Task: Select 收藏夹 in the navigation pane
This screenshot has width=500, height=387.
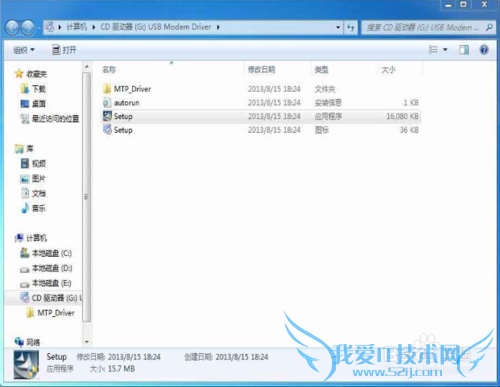Action: (x=37, y=74)
